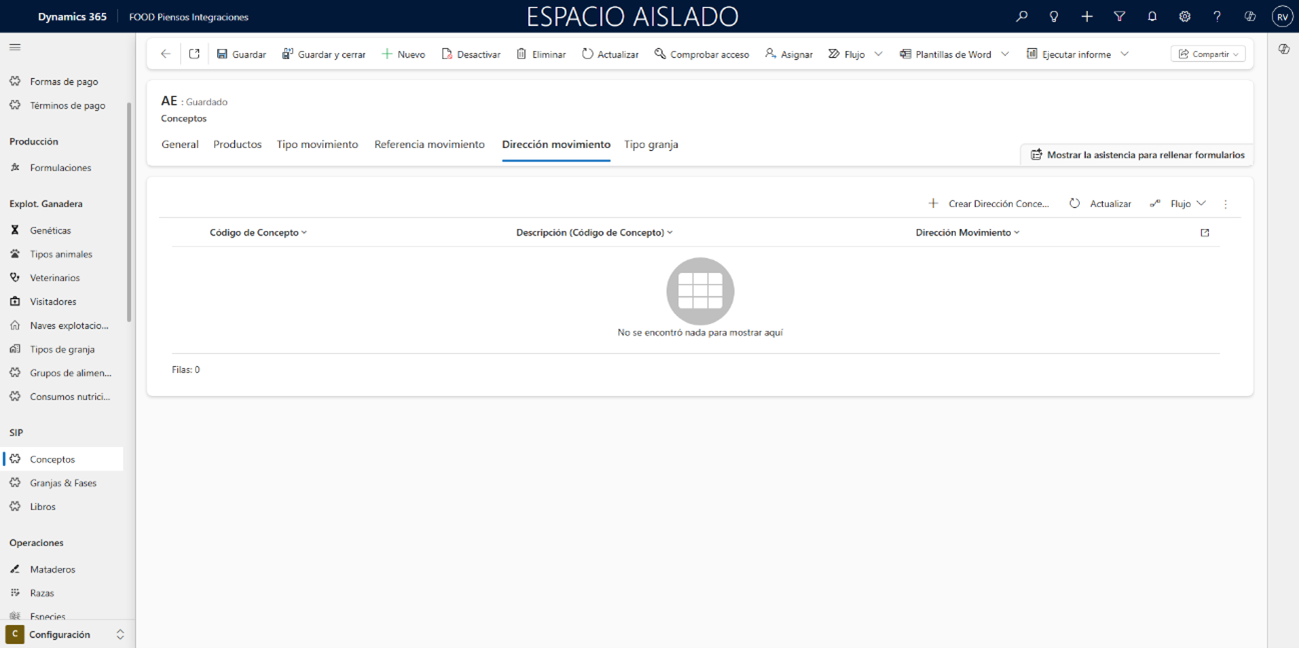The height and width of the screenshot is (648, 1299).
Task: Click Guardar y cerrar button
Action: [x=324, y=54]
